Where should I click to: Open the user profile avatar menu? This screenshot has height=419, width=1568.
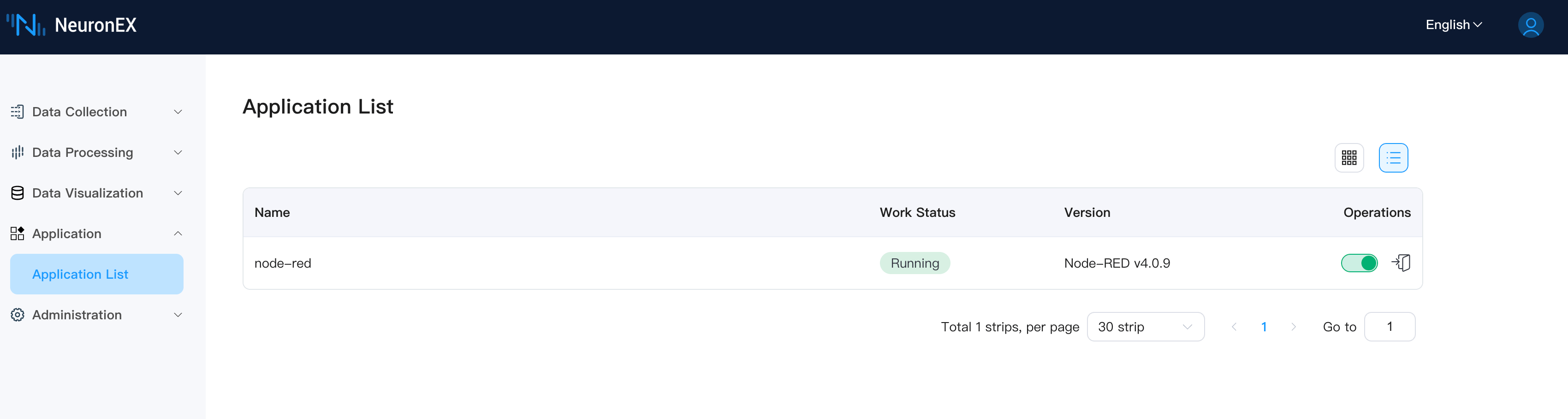pyautogui.click(x=1530, y=25)
